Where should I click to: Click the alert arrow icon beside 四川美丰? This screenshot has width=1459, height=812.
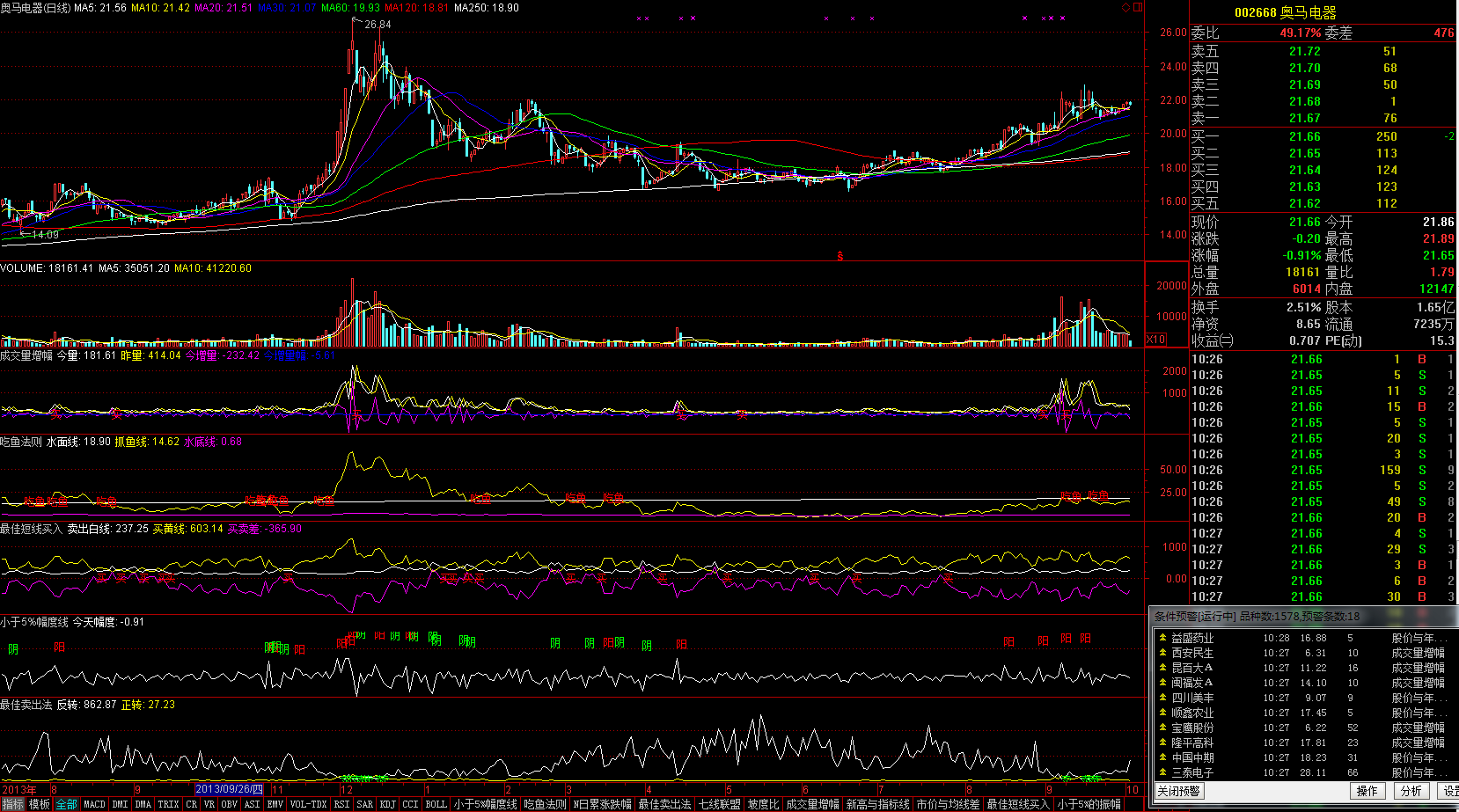click(x=1162, y=698)
